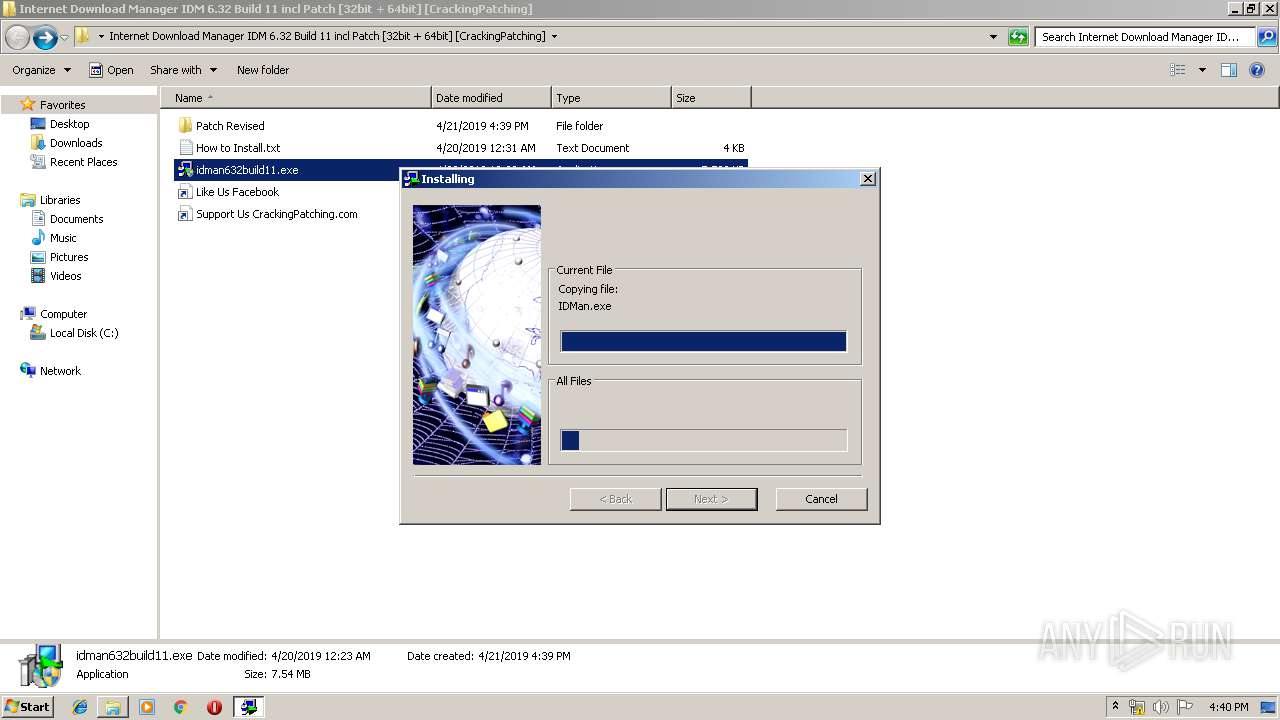Open Google Chrome from the taskbar

(x=180, y=707)
